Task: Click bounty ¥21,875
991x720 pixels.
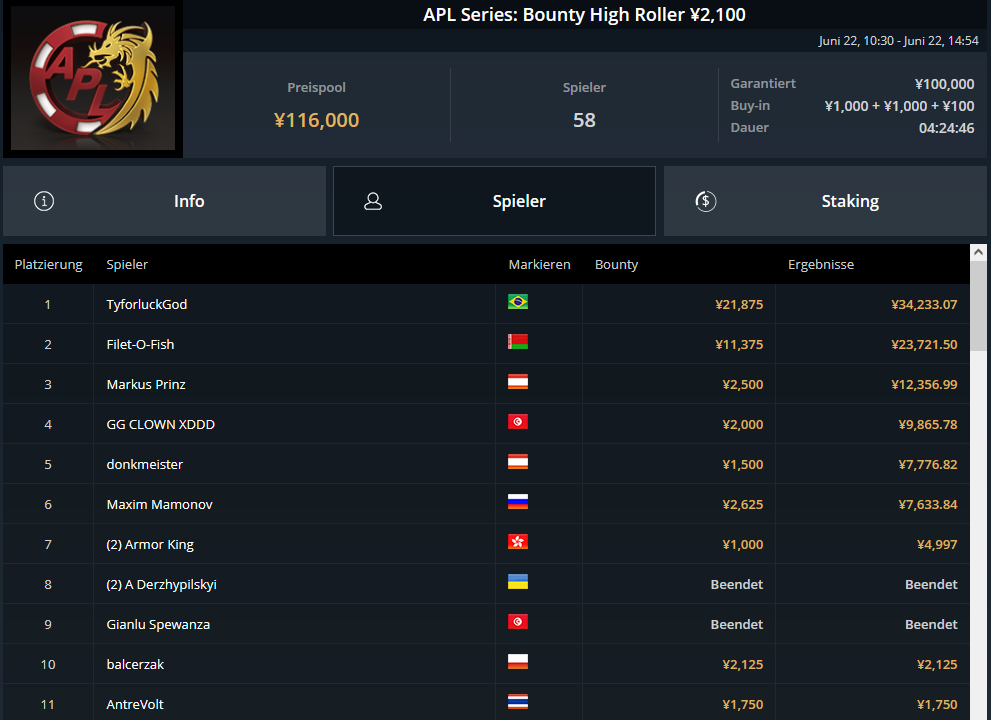Action: pos(739,304)
